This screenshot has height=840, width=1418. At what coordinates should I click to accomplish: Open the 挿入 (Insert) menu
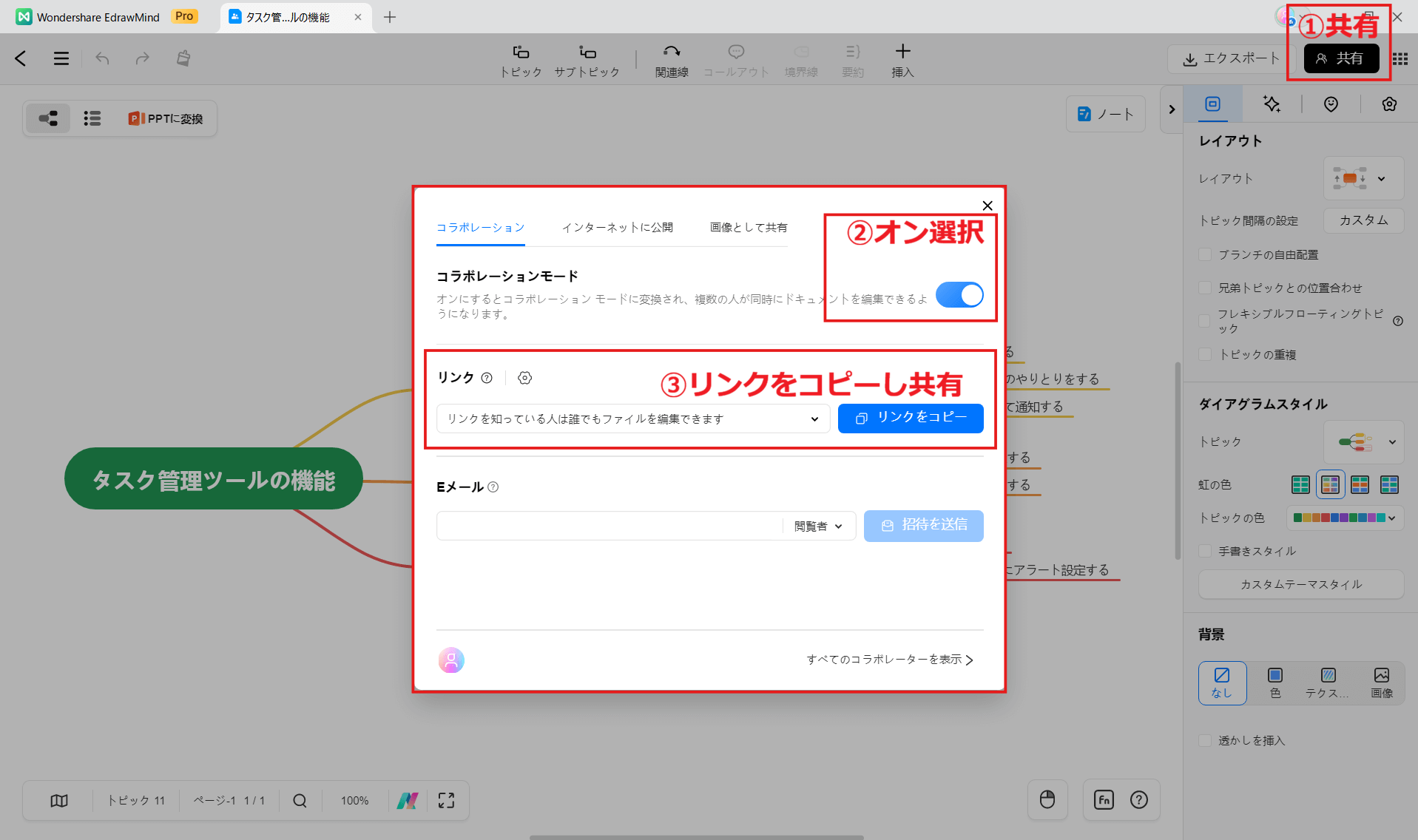[x=902, y=59]
